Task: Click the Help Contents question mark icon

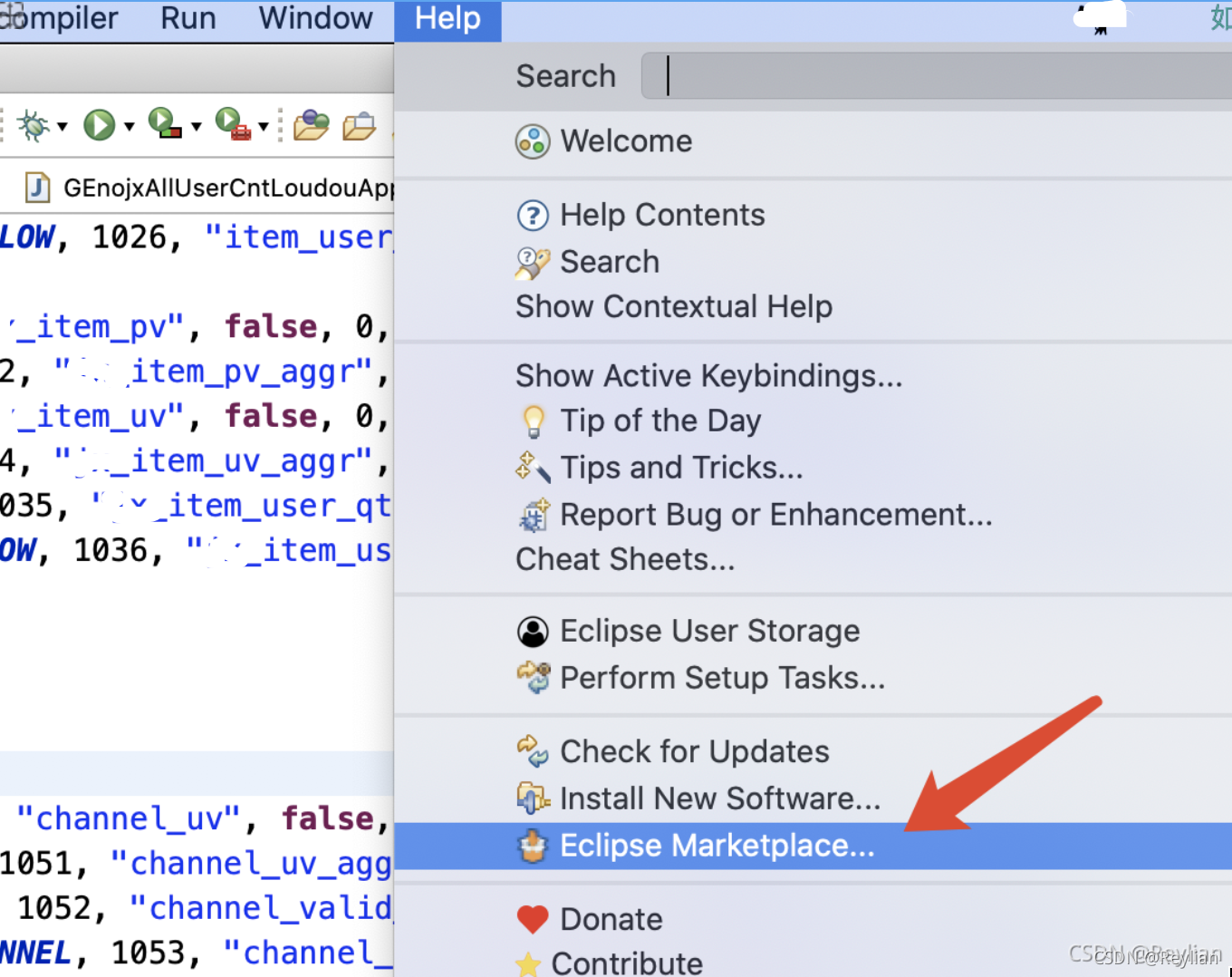Action: pyautogui.click(x=533, y=216)
